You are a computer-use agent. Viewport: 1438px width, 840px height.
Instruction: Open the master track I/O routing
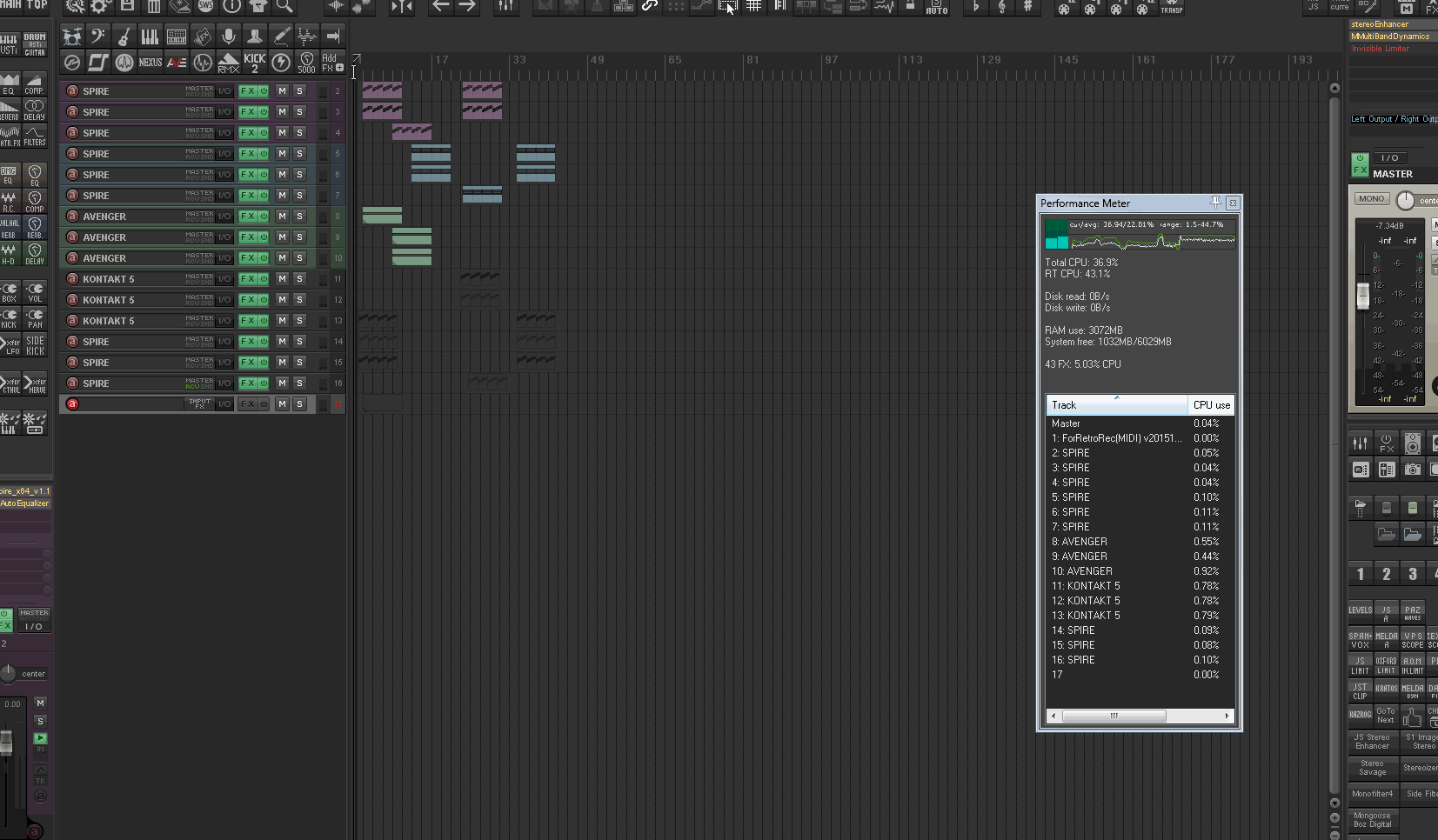(x=1389, y=158)
